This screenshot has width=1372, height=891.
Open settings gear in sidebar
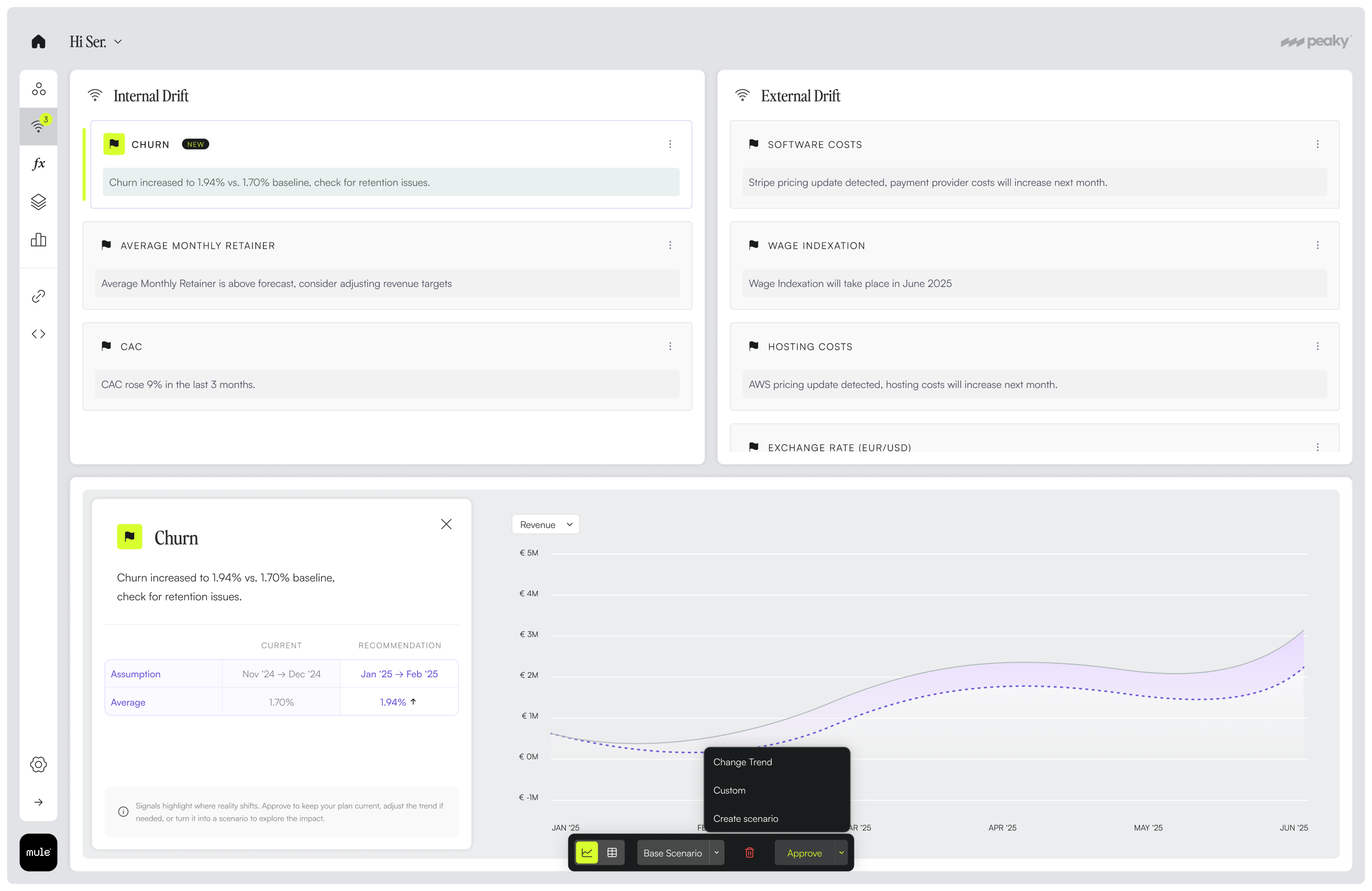click(38, 764)
